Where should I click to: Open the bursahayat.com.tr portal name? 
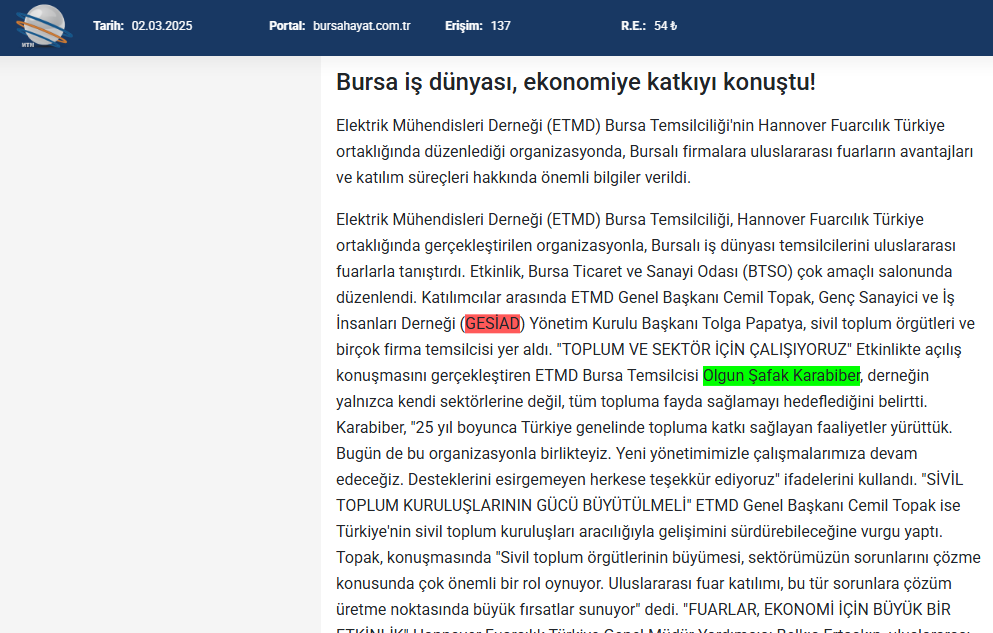[x=362, y=26]
